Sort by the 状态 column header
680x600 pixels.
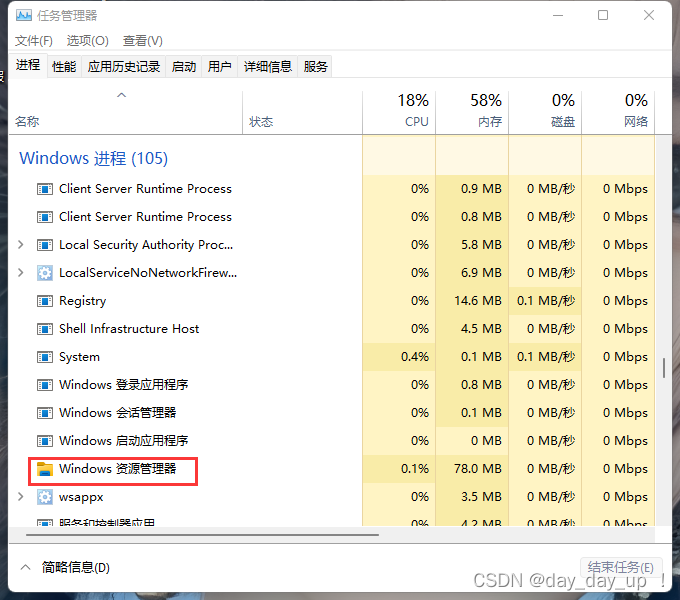pyautogui.click(x=302, y=112)
